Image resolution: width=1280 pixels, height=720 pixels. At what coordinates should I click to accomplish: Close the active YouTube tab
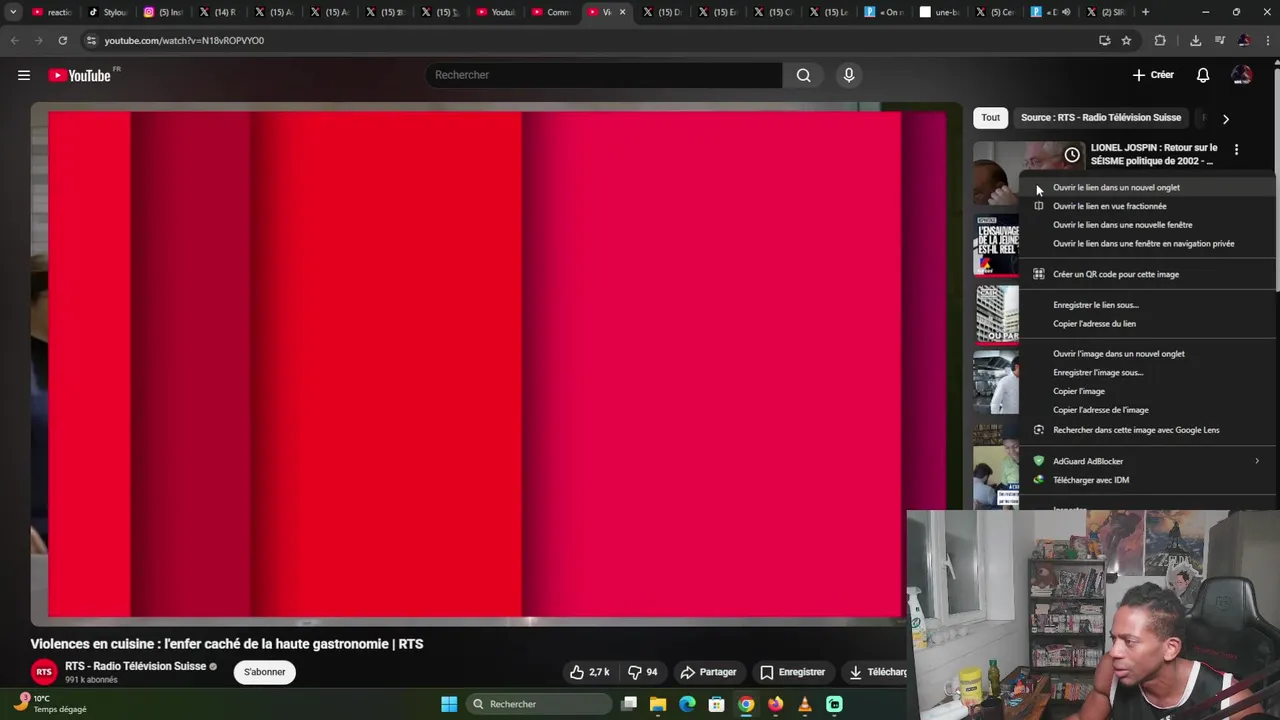point(622,12)
